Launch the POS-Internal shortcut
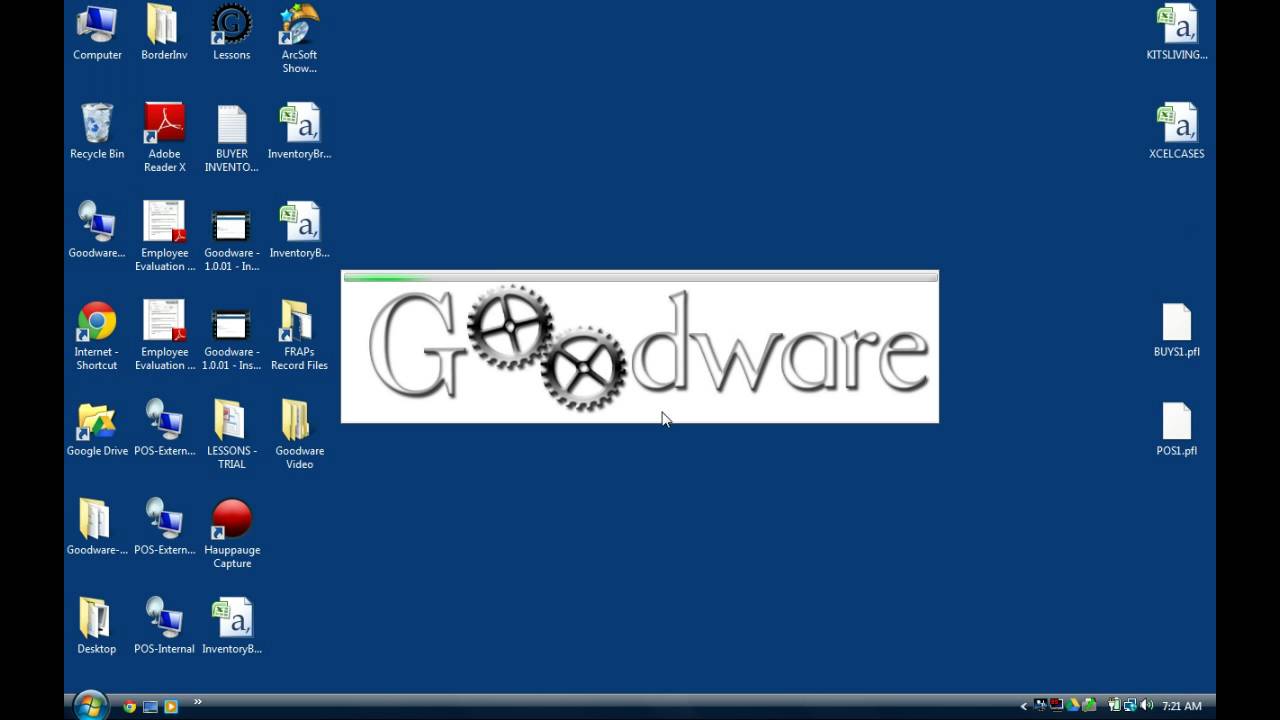Image resolution: width=1280 pixels, height=720 pixels. pos(164,628)
